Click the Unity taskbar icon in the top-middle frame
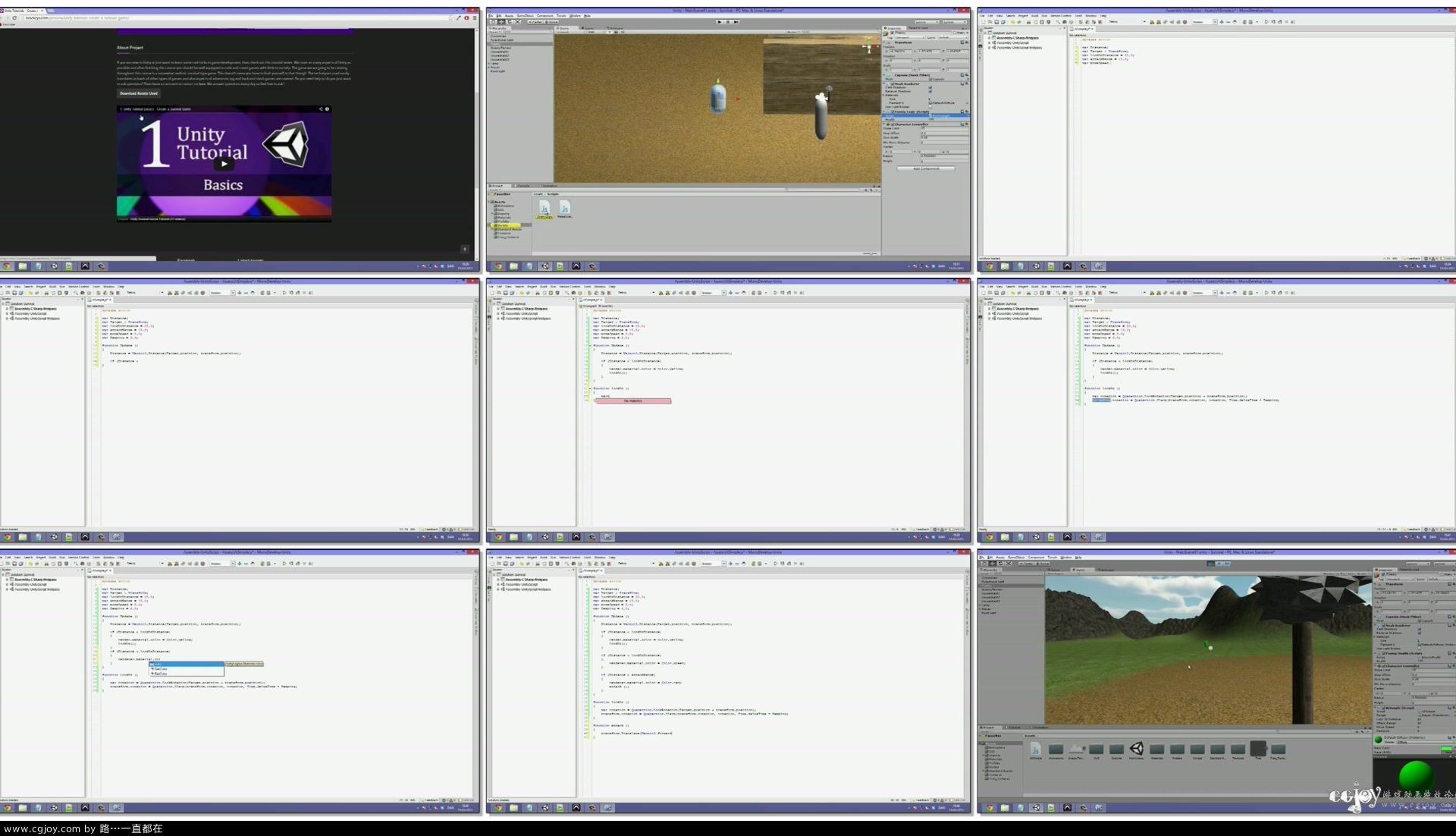 coord(544,266)
